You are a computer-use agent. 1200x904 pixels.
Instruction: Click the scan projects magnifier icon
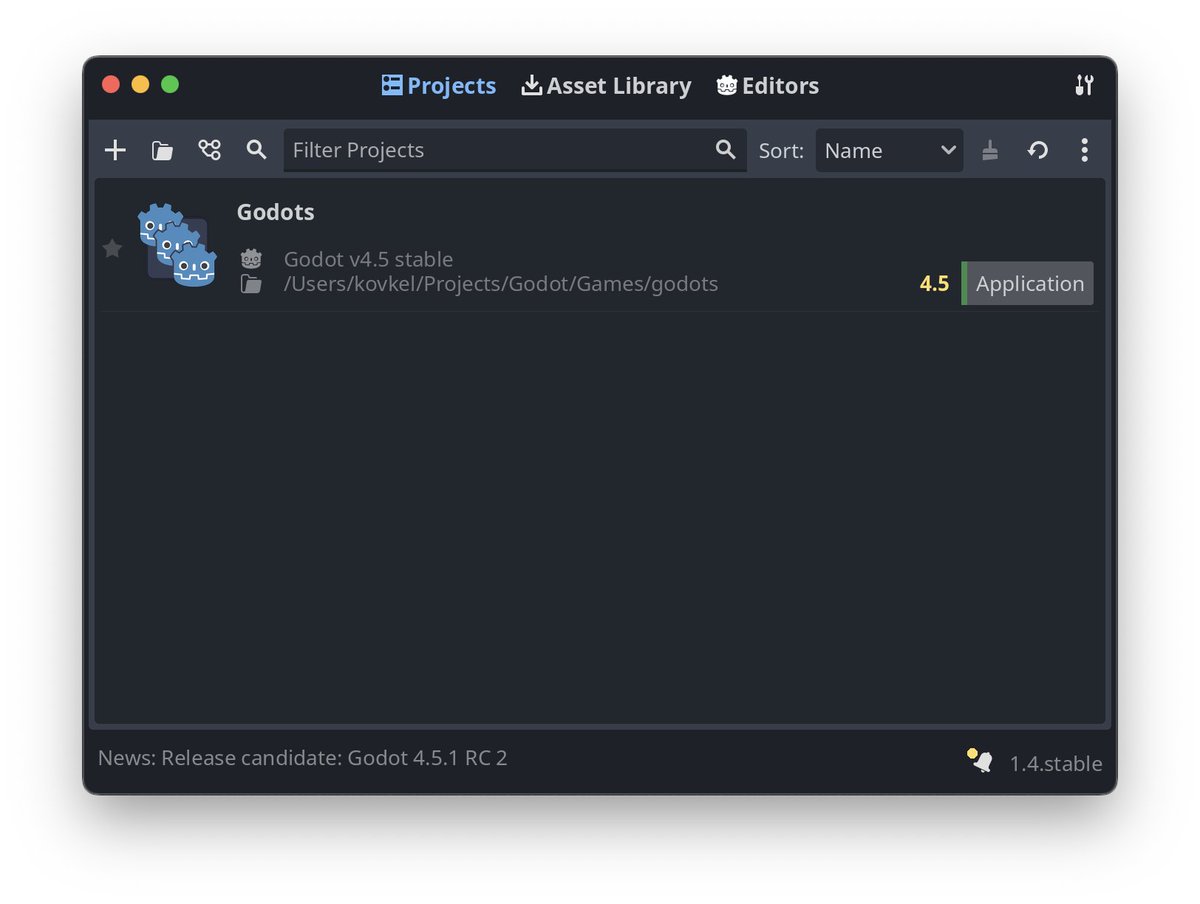(x=256, y=150)
